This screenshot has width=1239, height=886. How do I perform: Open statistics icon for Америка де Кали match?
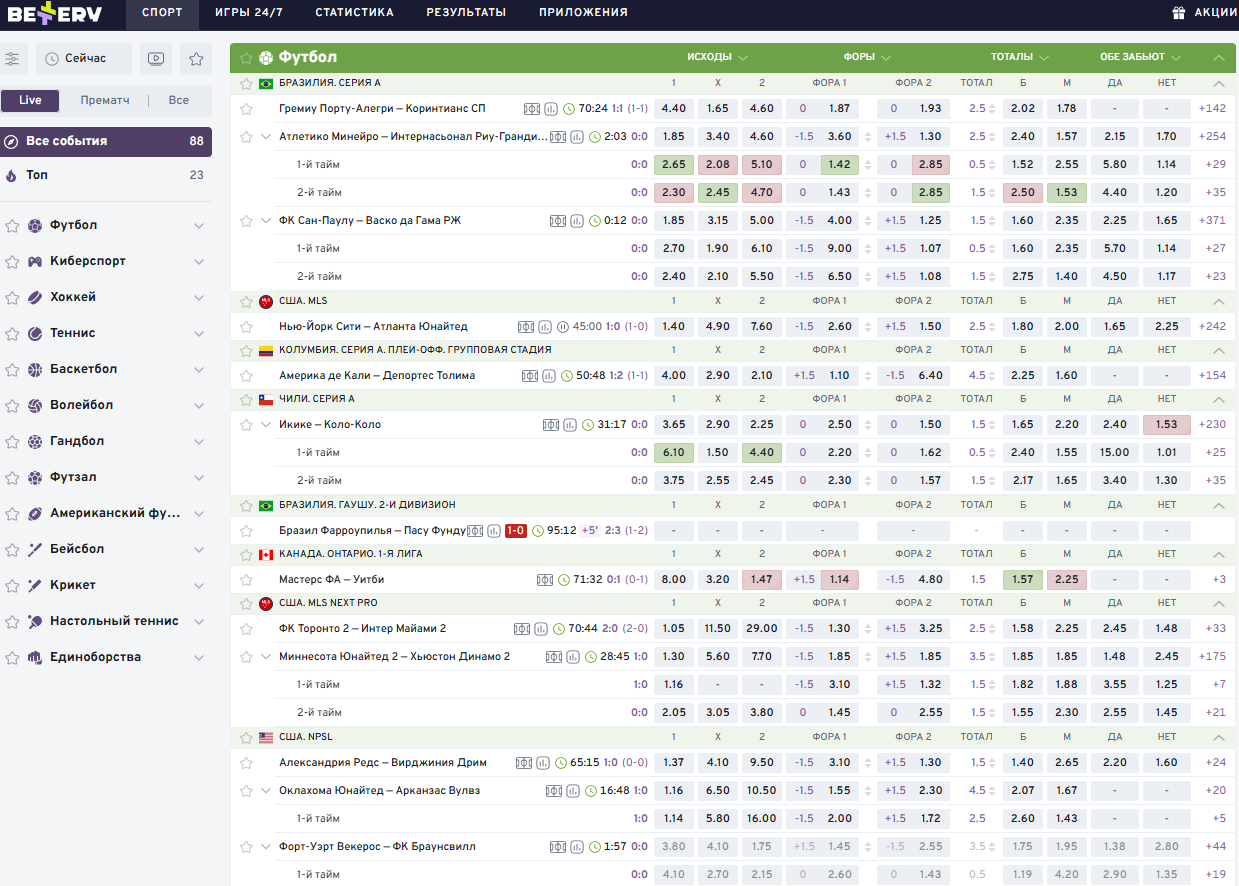[x=547, y=375]
